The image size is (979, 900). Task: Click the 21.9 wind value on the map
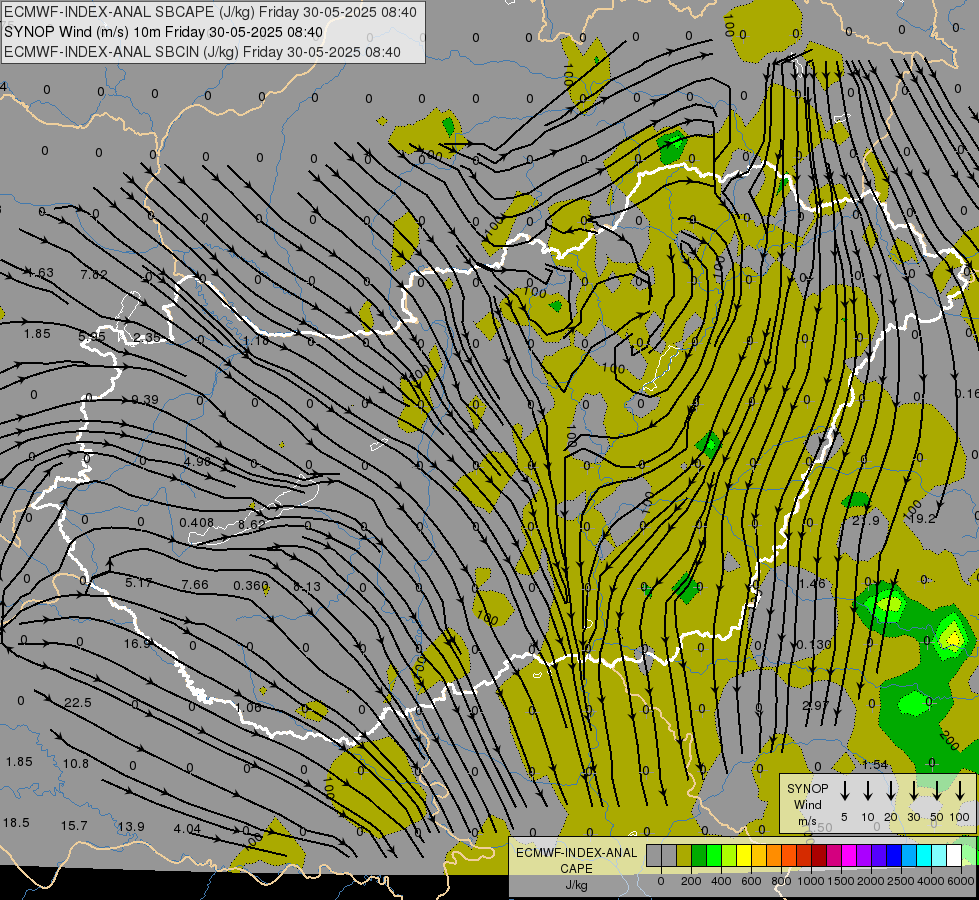click(x=865, y=520)
